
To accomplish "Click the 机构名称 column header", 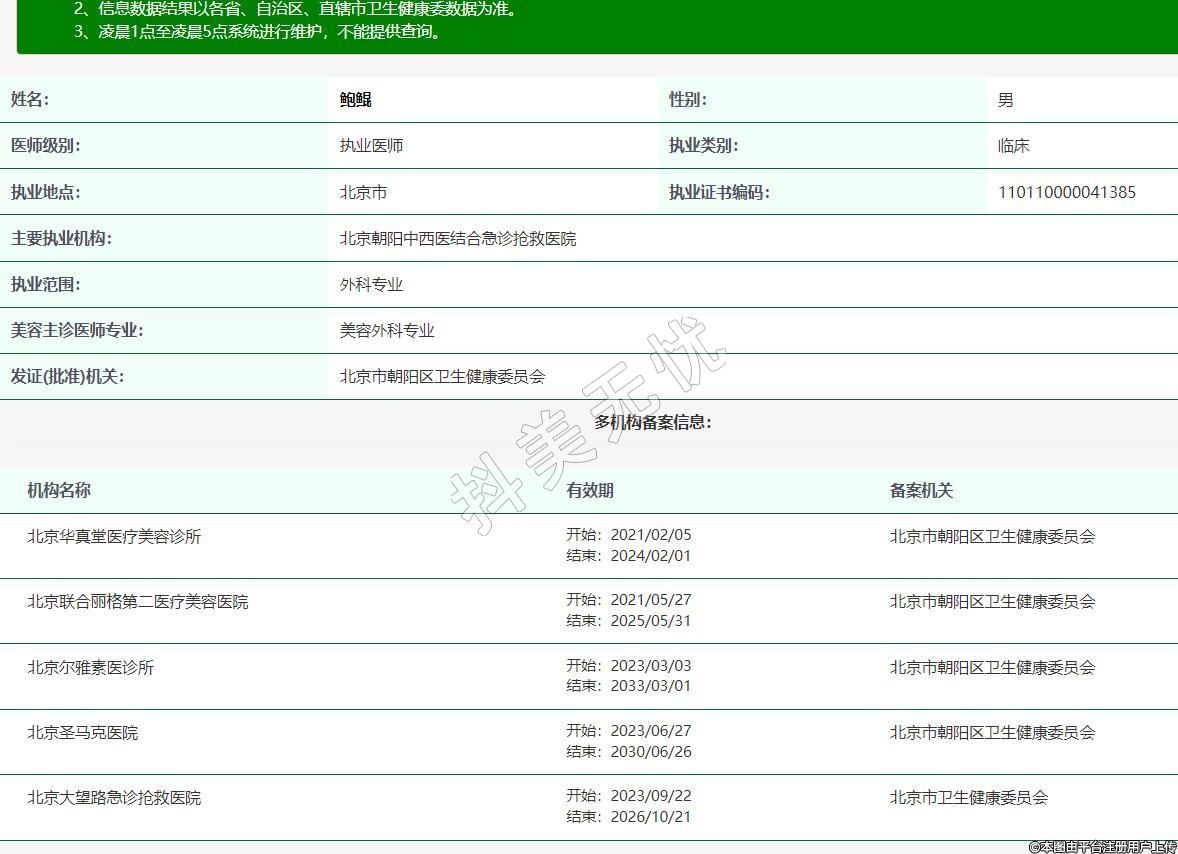I will point(59,491).
